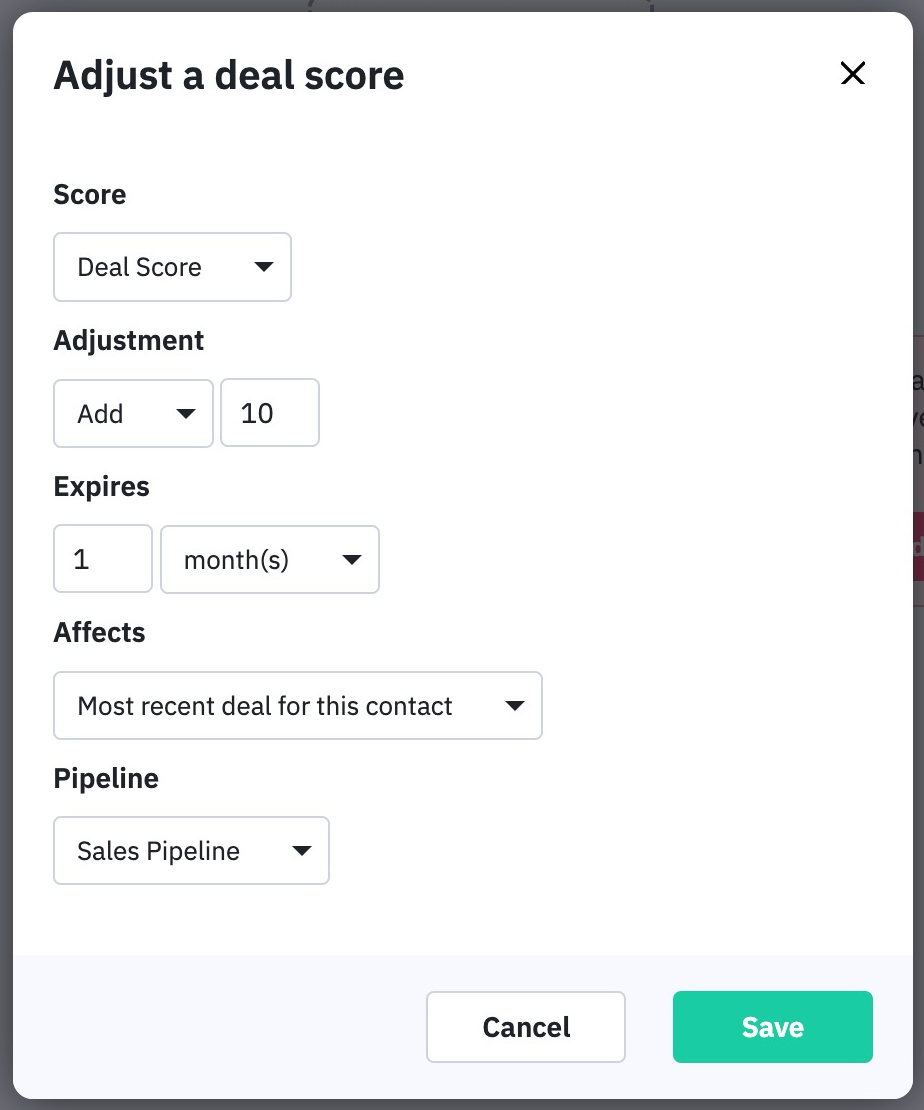924x1110 pixels.
Task: Open the Add operation dropdown
Action: pos(133,413)
